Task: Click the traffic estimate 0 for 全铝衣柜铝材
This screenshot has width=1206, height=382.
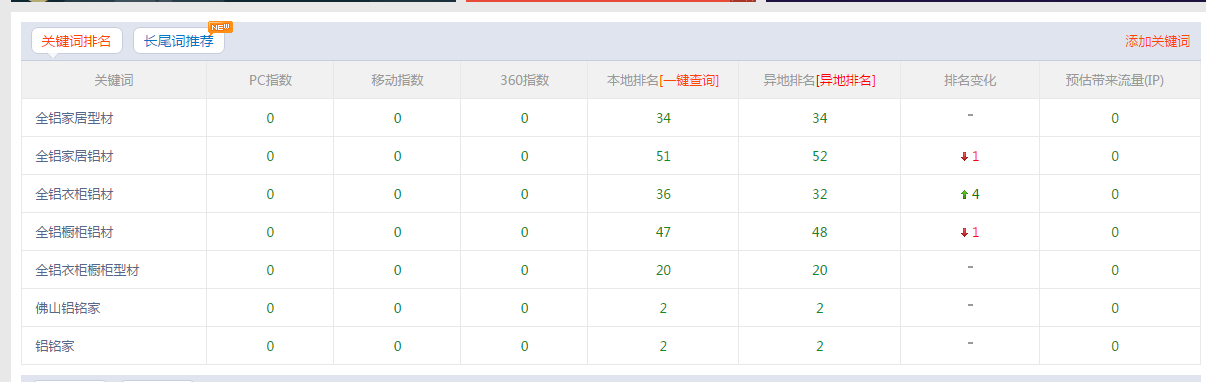Action: pos(1115,194)
